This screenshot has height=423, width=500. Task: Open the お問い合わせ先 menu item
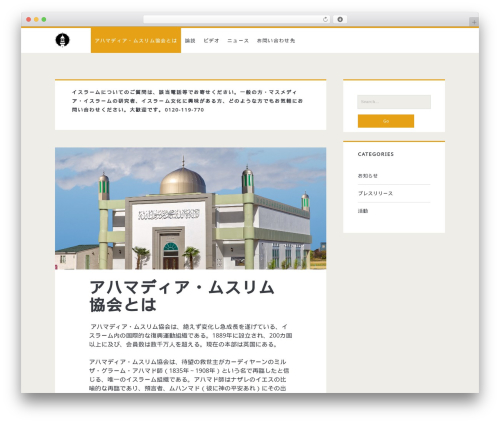(276, 41)
